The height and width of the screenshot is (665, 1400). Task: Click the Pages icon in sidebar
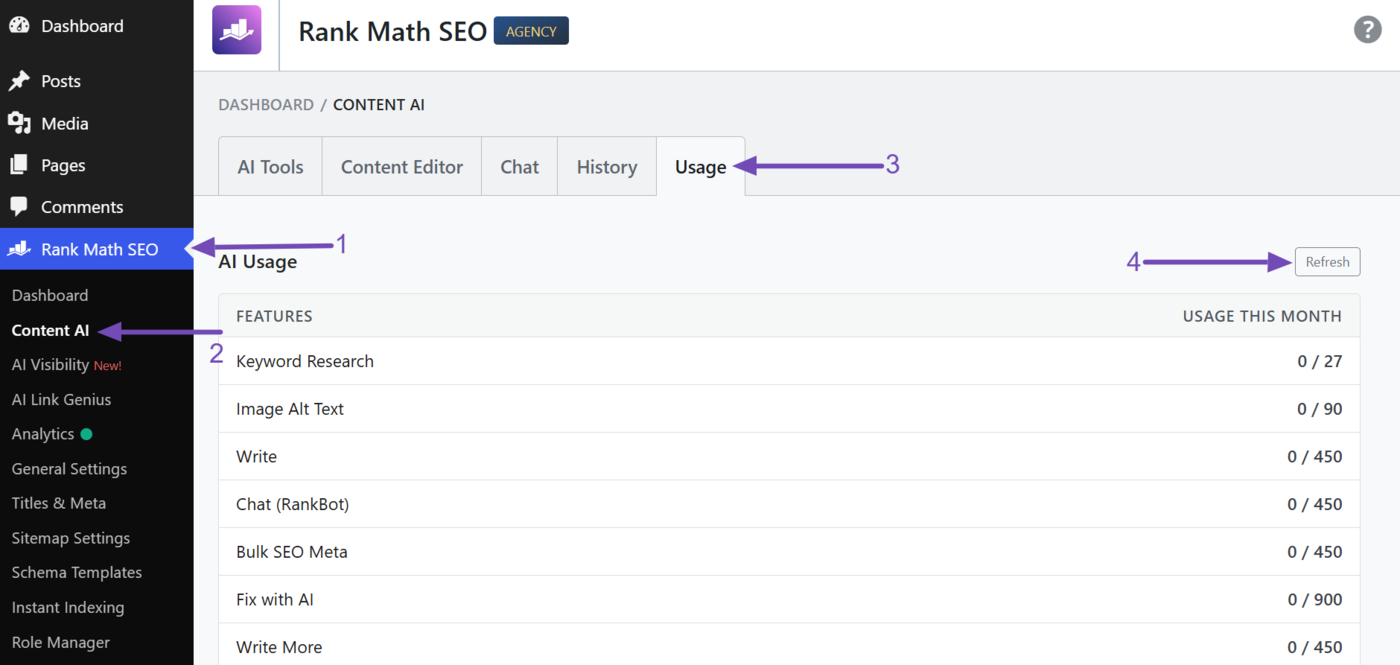click(x=19, y=165)
